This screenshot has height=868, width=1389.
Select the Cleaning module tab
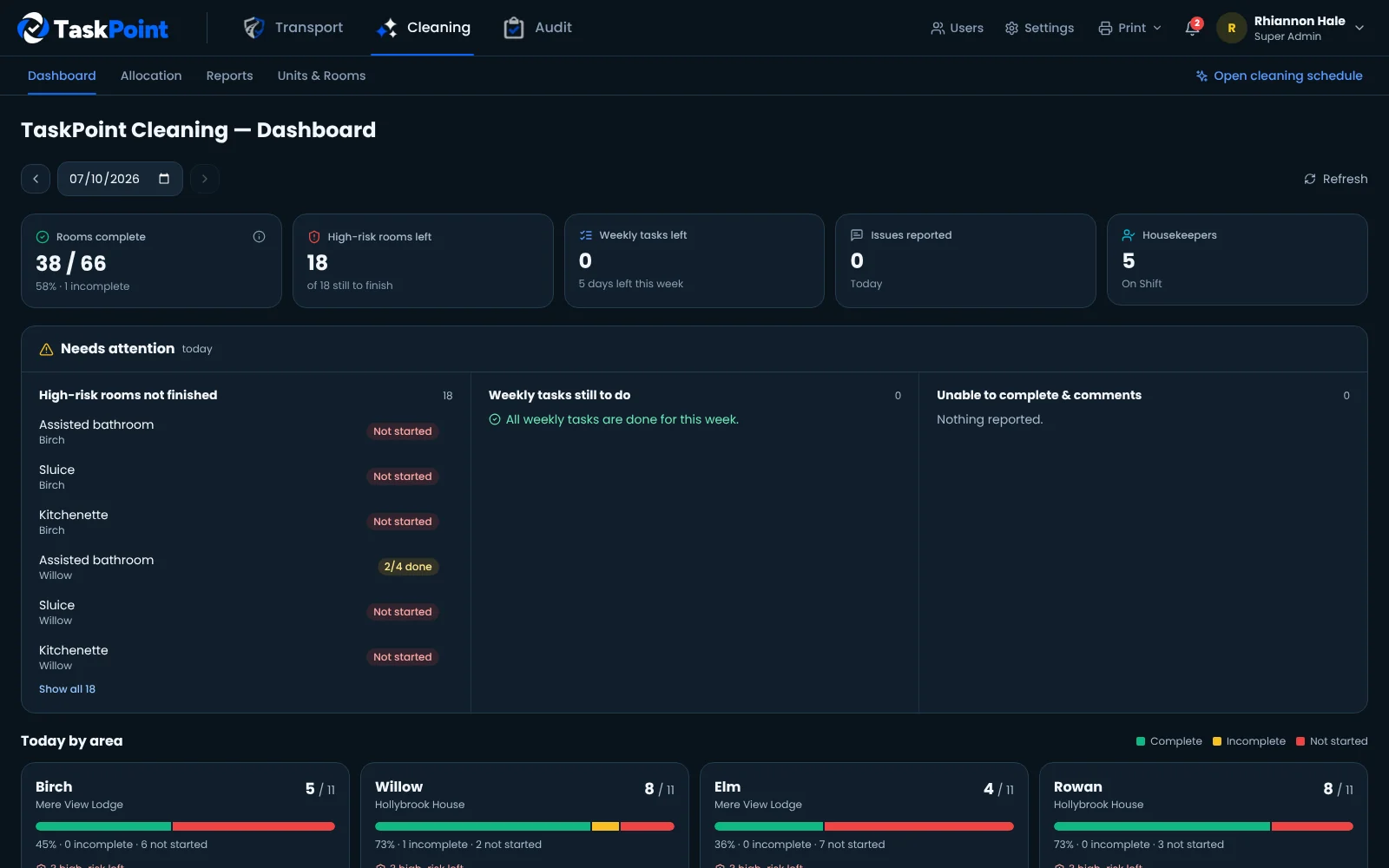click(x=422, y=28)
